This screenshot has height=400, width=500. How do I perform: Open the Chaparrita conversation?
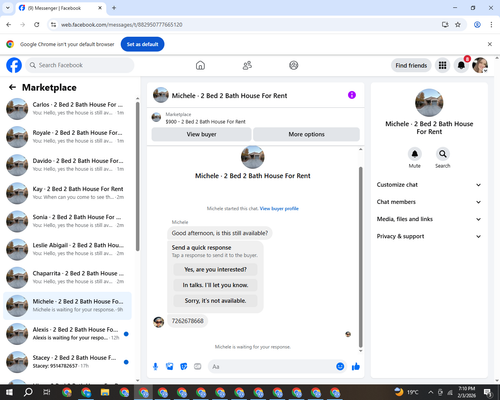pyautogui.click(x=67, y=277)
